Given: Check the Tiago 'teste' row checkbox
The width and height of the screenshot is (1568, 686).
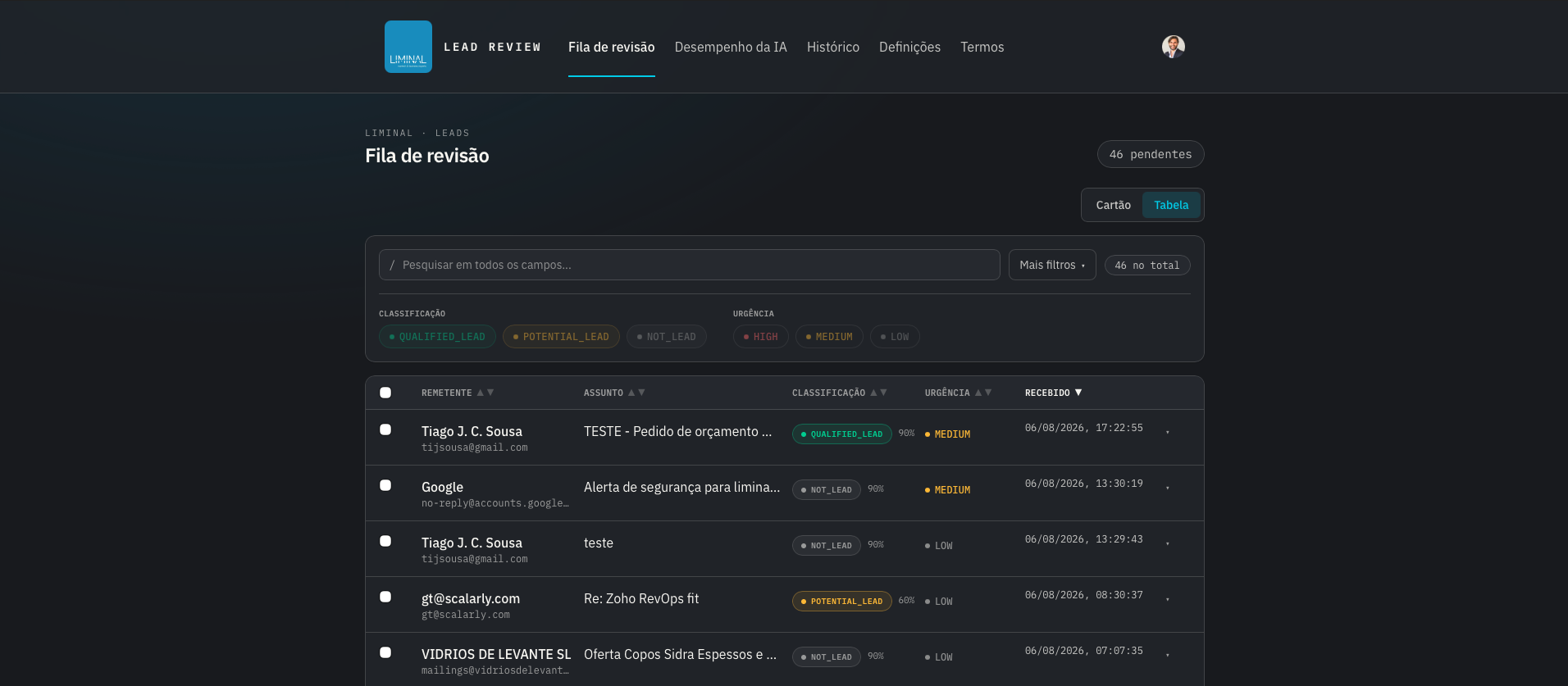Looking at the screenshot, I should click(x=385, y=541).
